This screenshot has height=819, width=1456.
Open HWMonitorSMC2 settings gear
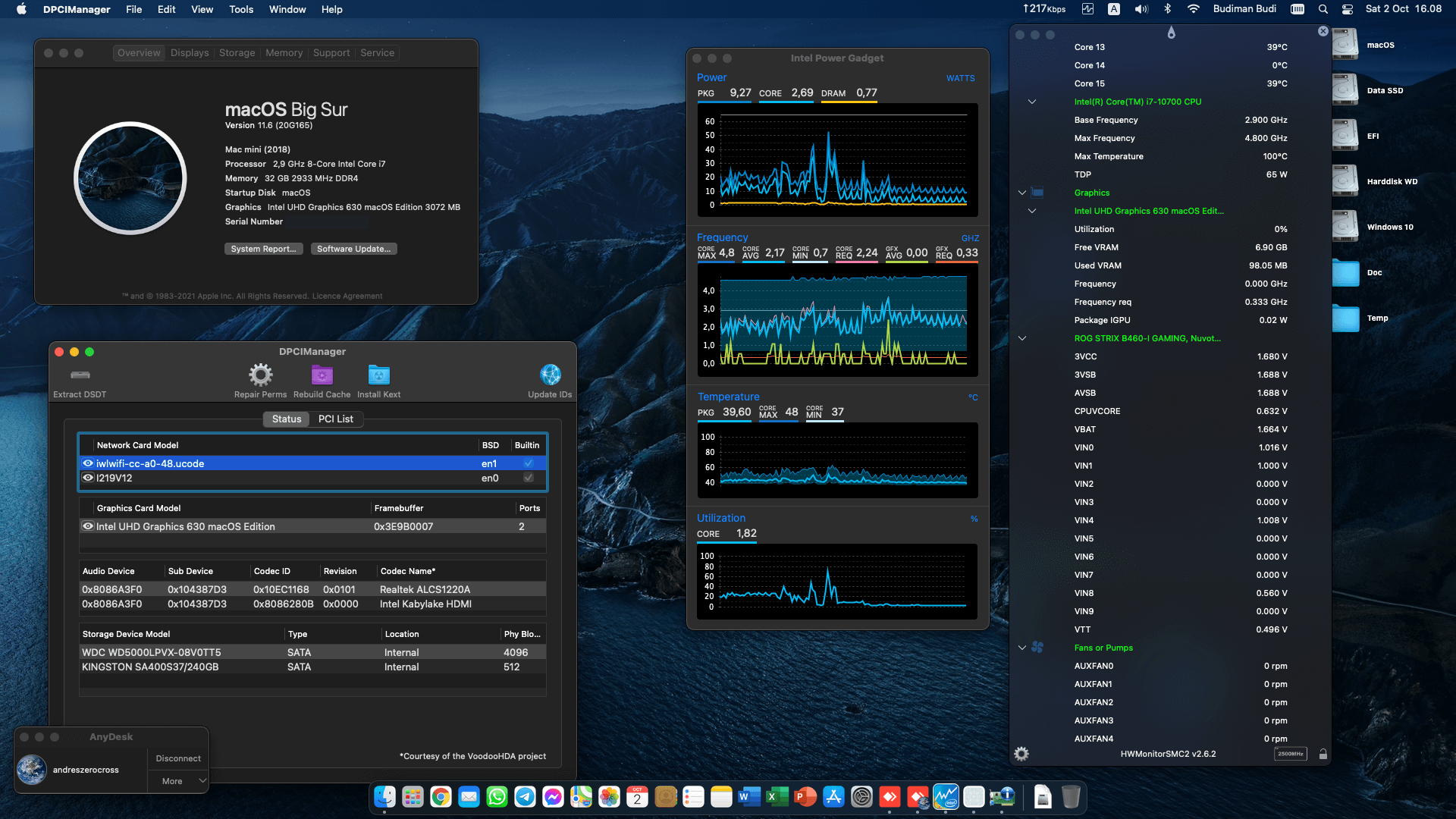point(1021,754)
